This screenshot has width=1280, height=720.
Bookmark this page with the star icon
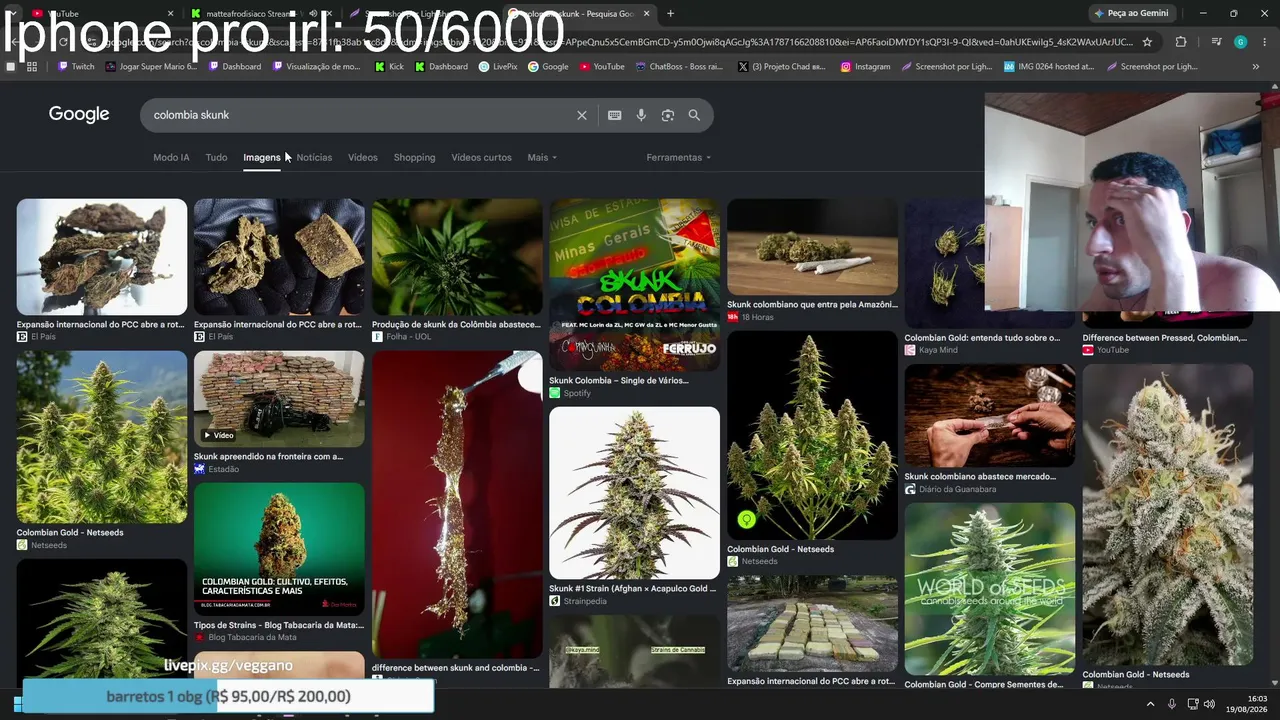[1147, 42]
